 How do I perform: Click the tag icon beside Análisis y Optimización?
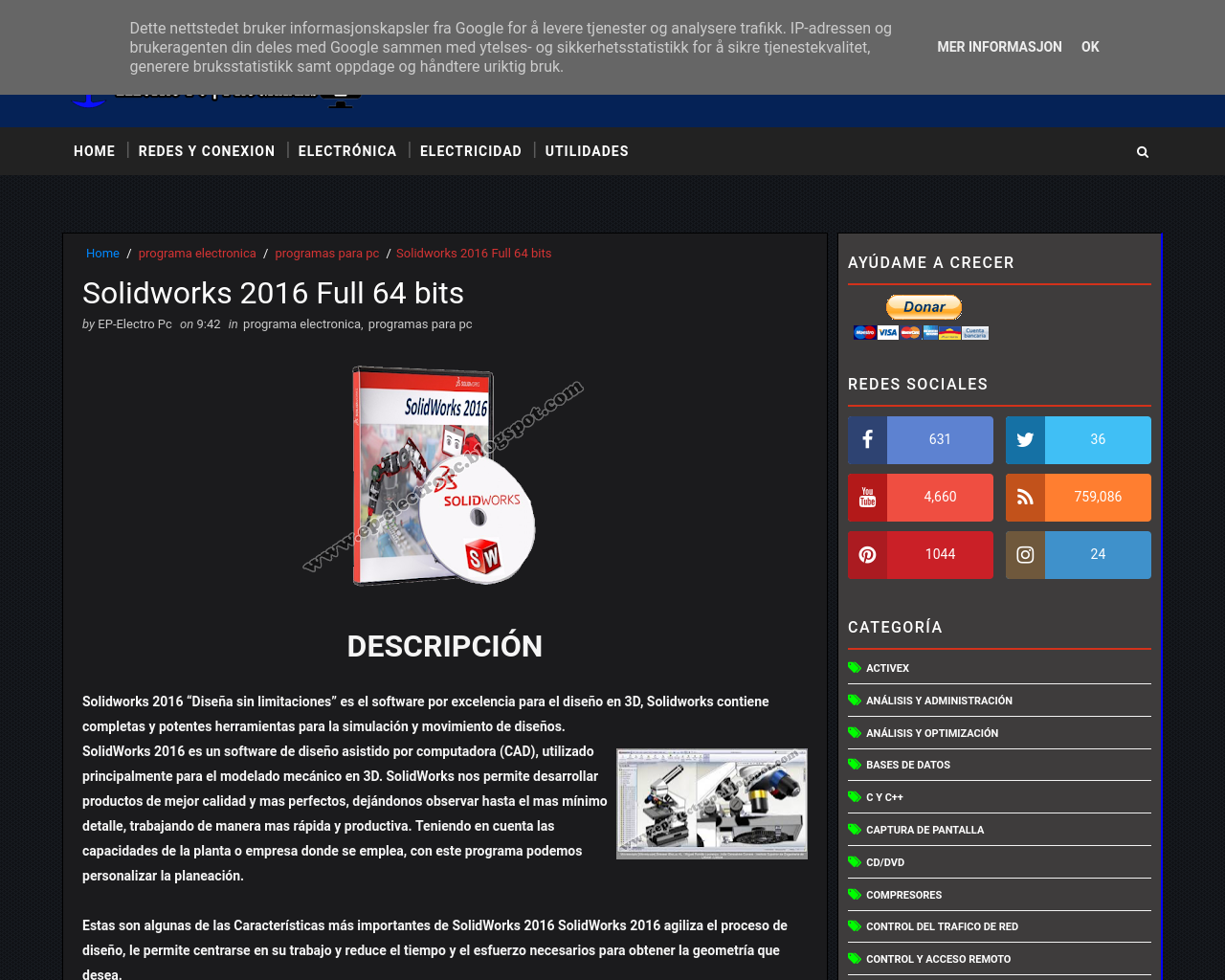pos(855,733)
